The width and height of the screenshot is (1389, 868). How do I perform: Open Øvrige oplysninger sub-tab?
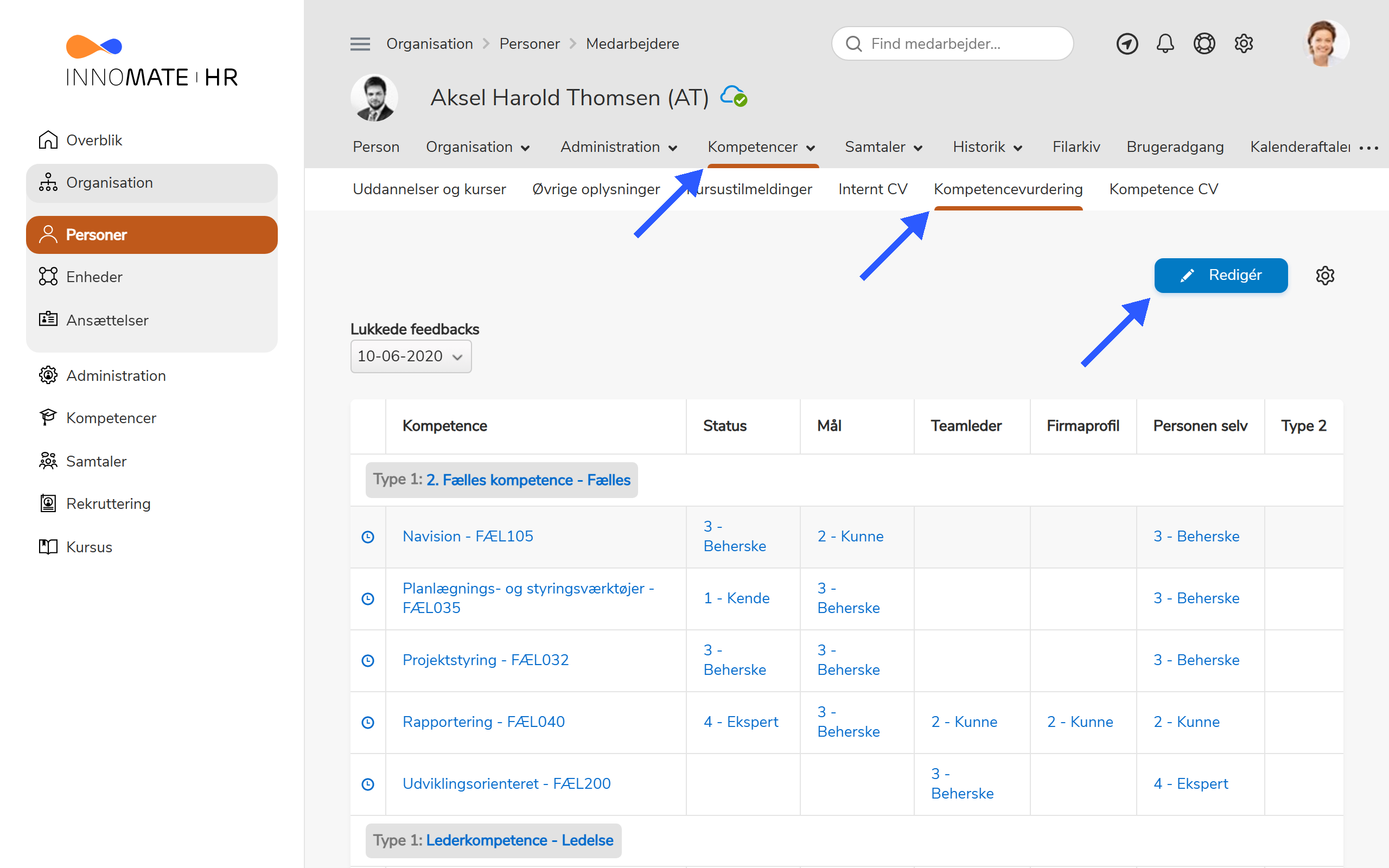point(596,189)
